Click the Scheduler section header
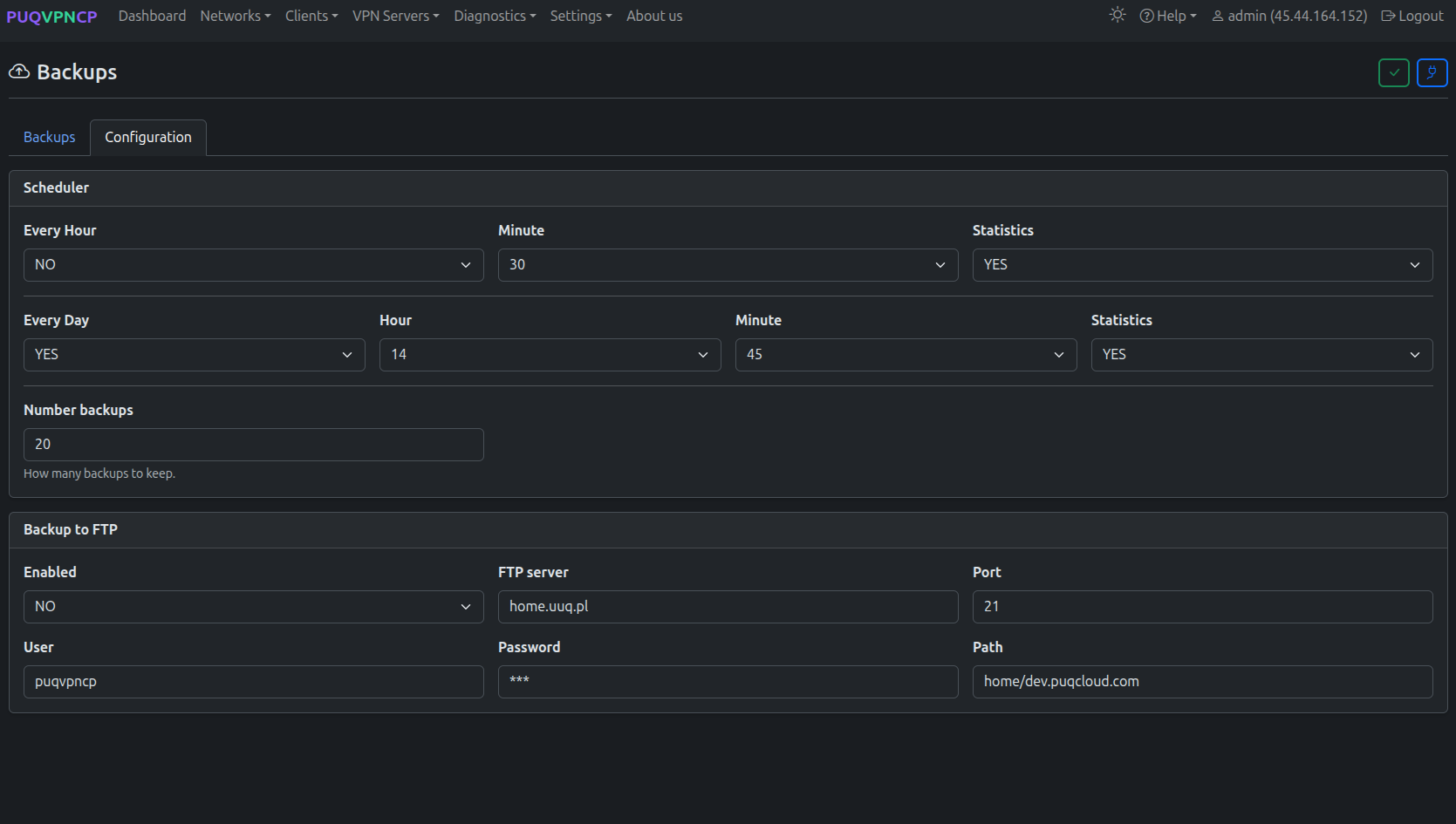 728,188
